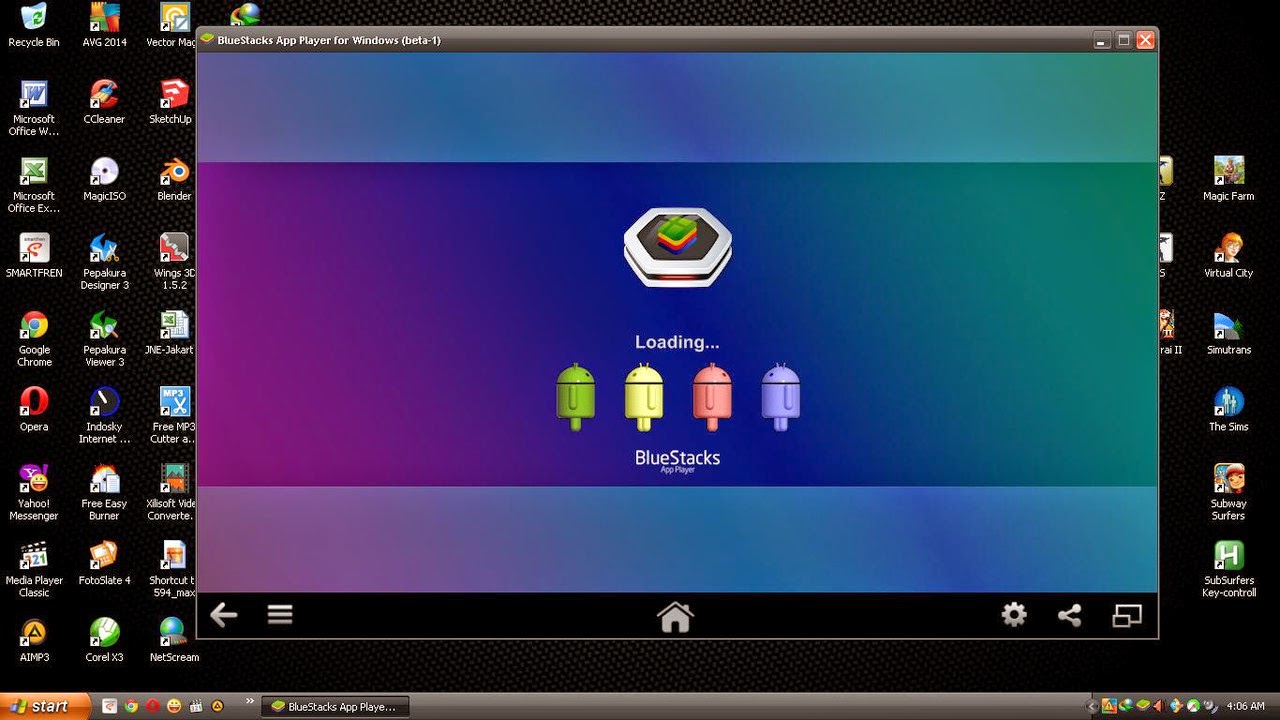Click BlueStacks App Player taskbar button

pyautogui.click(x=335, y=706)
